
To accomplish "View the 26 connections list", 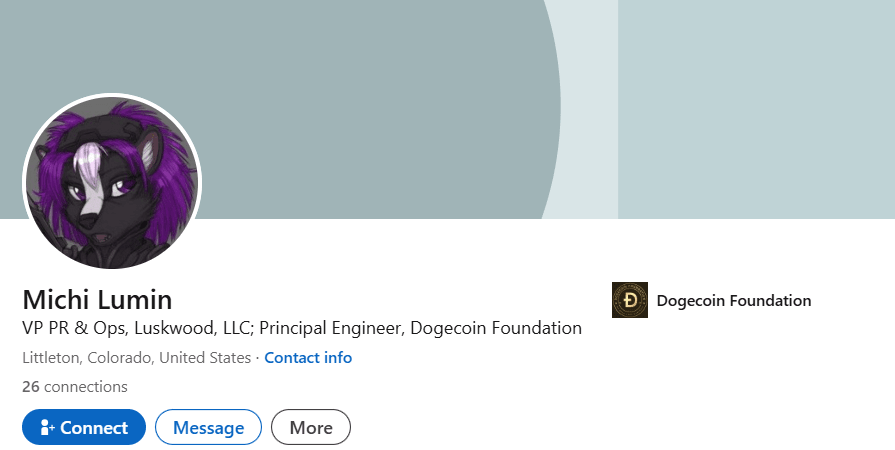I will click(x=75, y=386).
